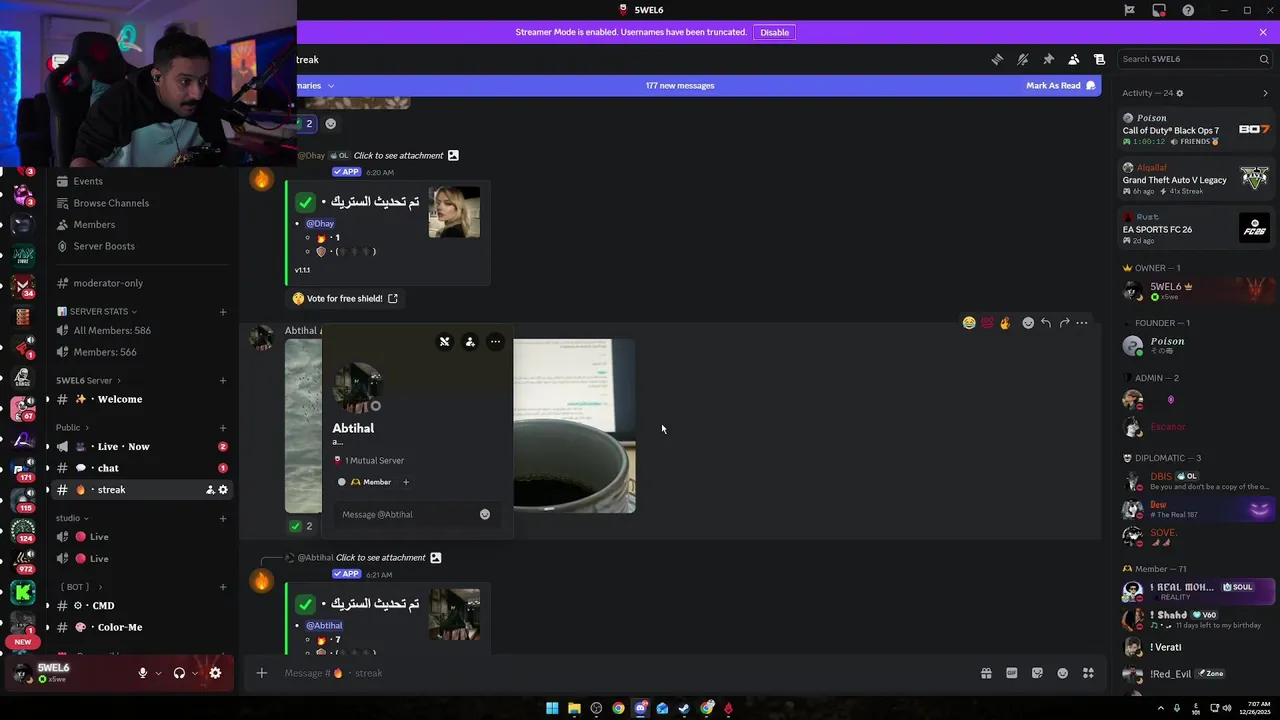Open the CMD channel

[x=140, y=606]
